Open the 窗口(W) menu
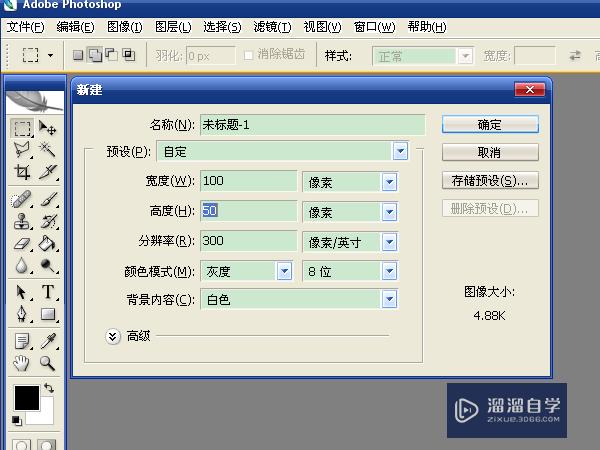 click(375, 27)
